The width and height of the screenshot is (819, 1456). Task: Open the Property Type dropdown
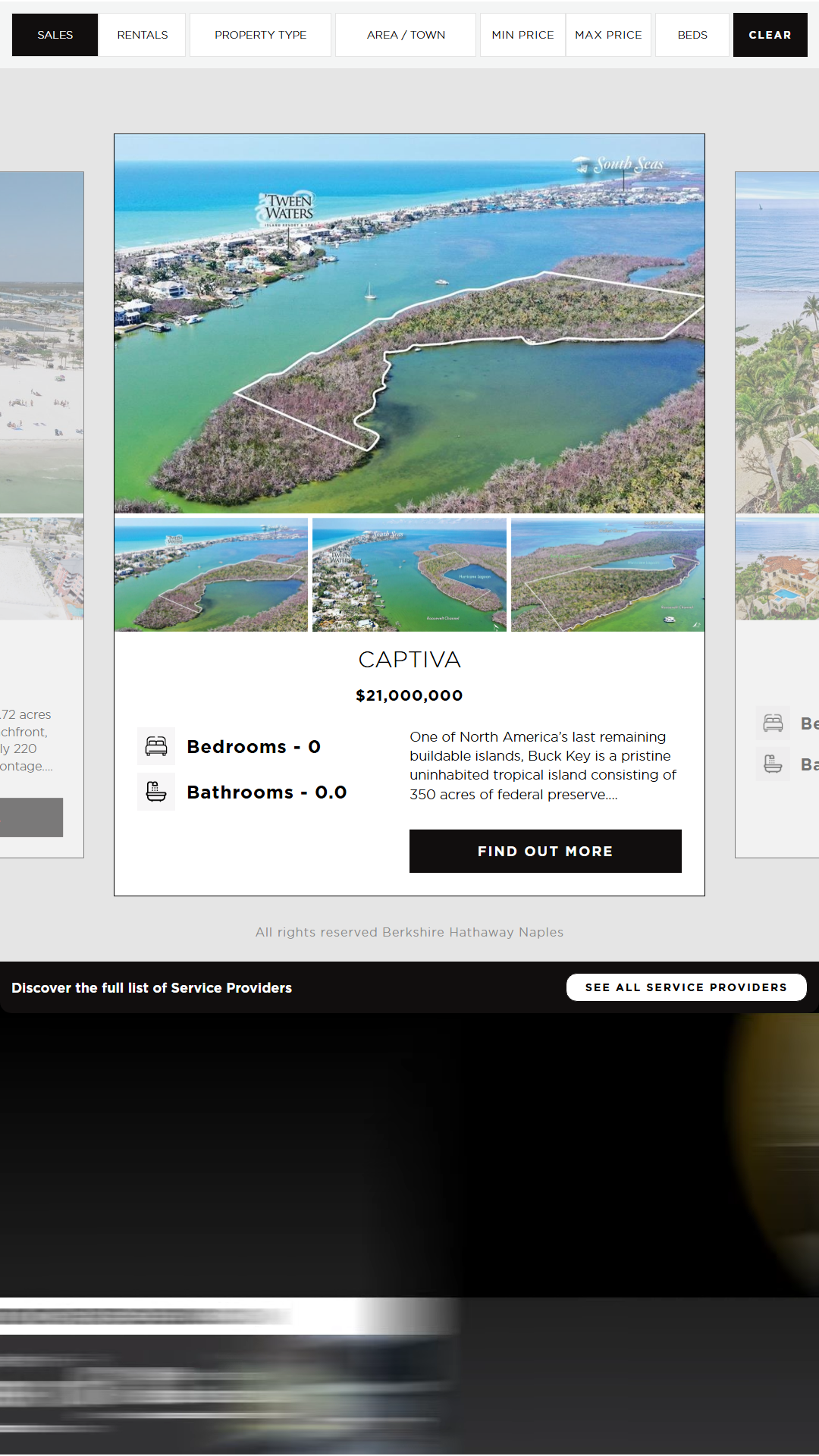260,35
